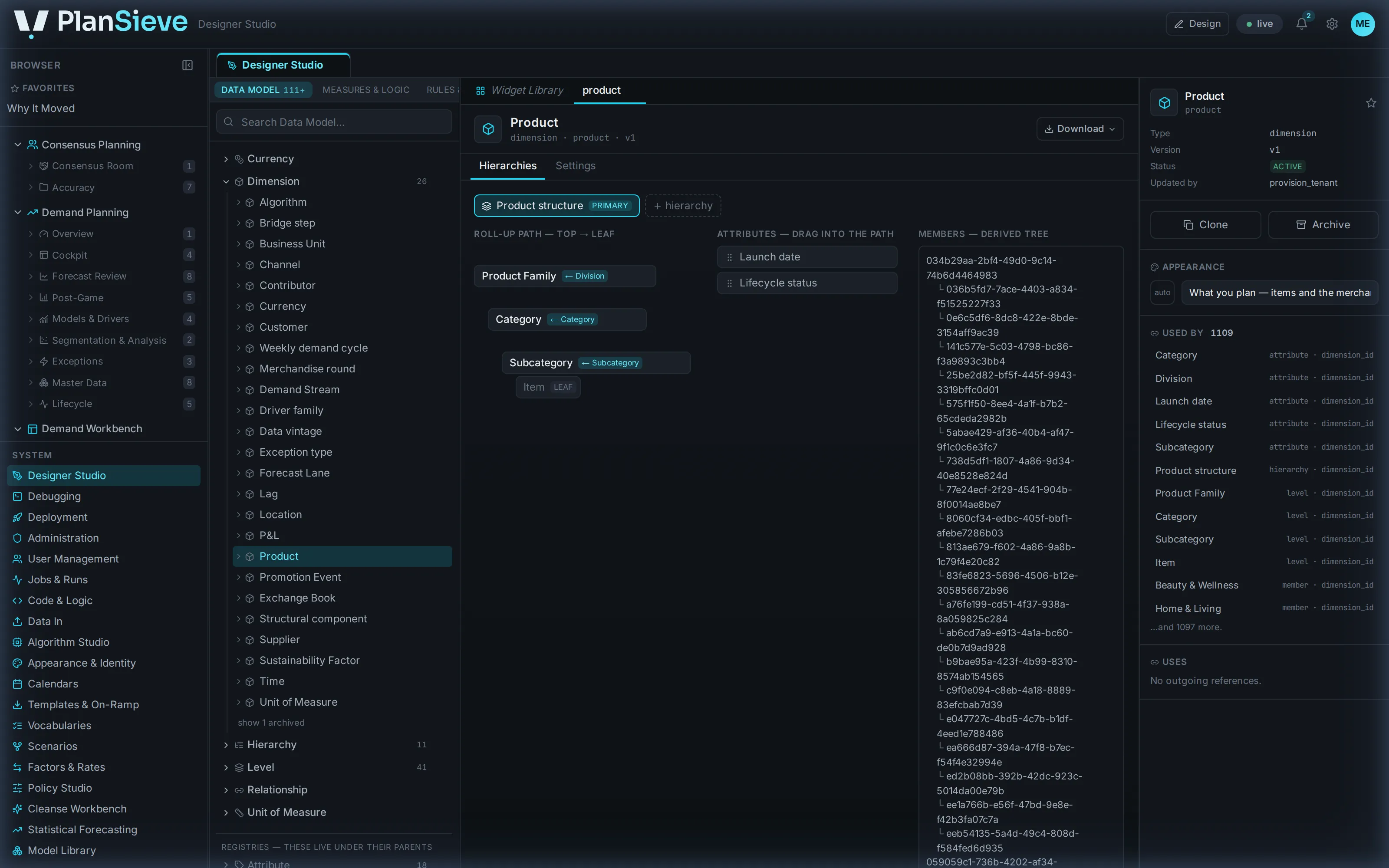Collapse the Dimension group
Screen dimensions: 1389x868
[x=226, y=181]
